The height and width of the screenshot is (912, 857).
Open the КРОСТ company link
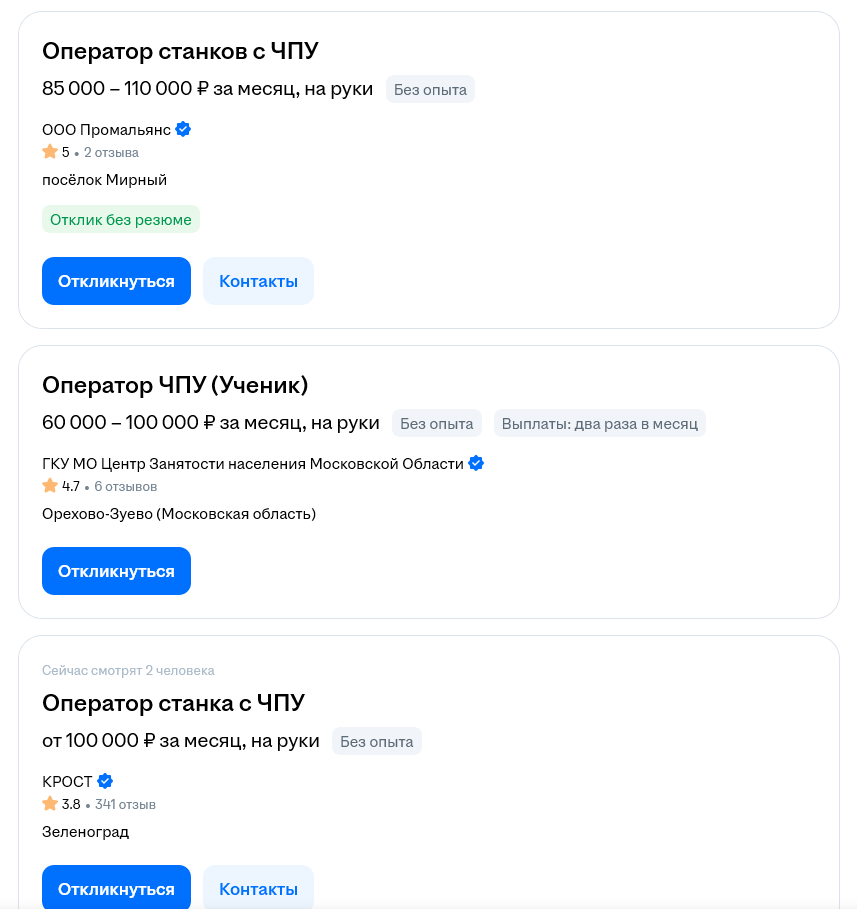(x=67, y=781)
